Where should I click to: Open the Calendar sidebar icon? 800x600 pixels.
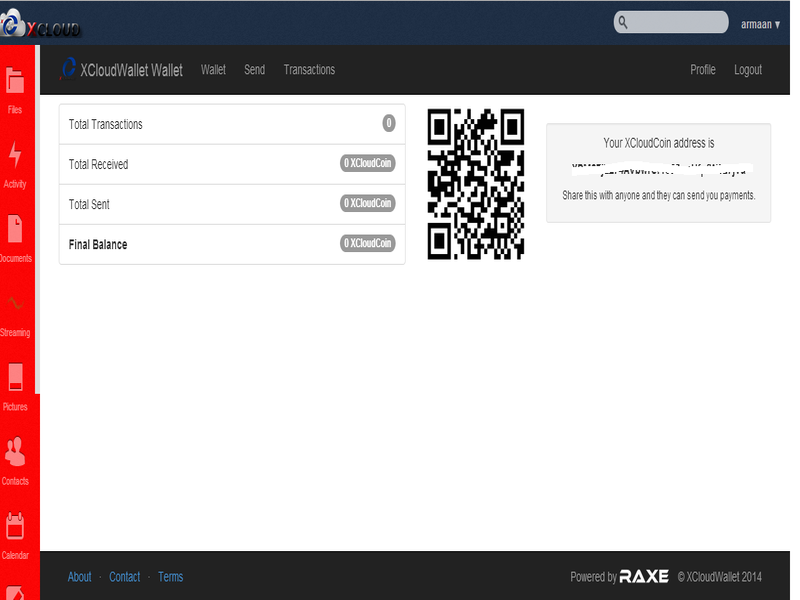pos(15,531)
